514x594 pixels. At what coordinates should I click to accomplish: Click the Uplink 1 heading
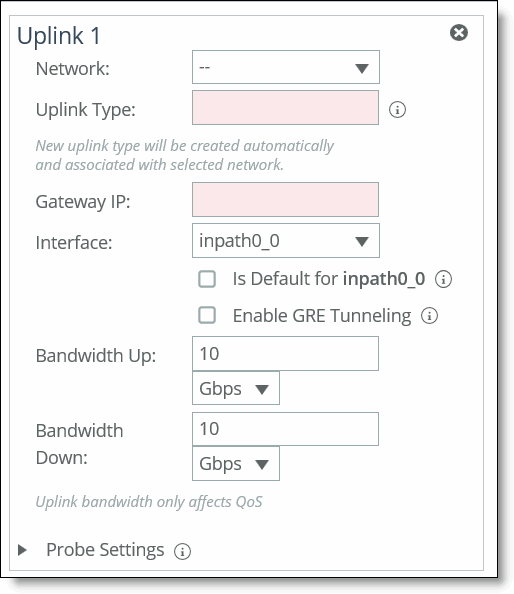click(59, 36)
